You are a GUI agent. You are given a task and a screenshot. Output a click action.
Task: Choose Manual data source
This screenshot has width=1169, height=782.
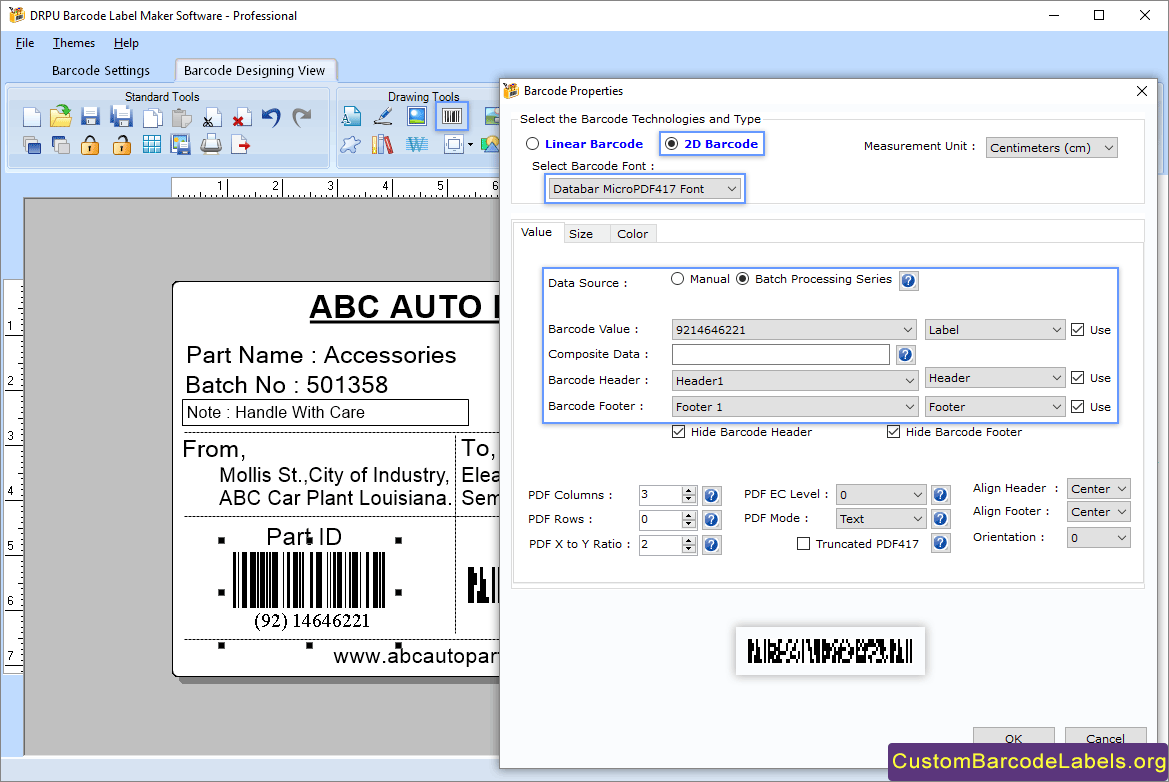[678, 279]
